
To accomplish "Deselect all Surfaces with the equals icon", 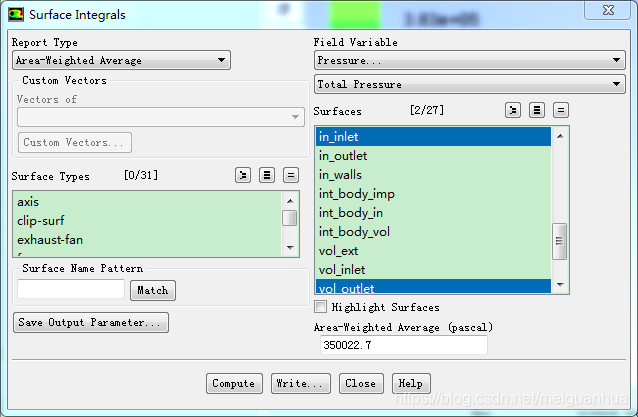I will (561, 110).
